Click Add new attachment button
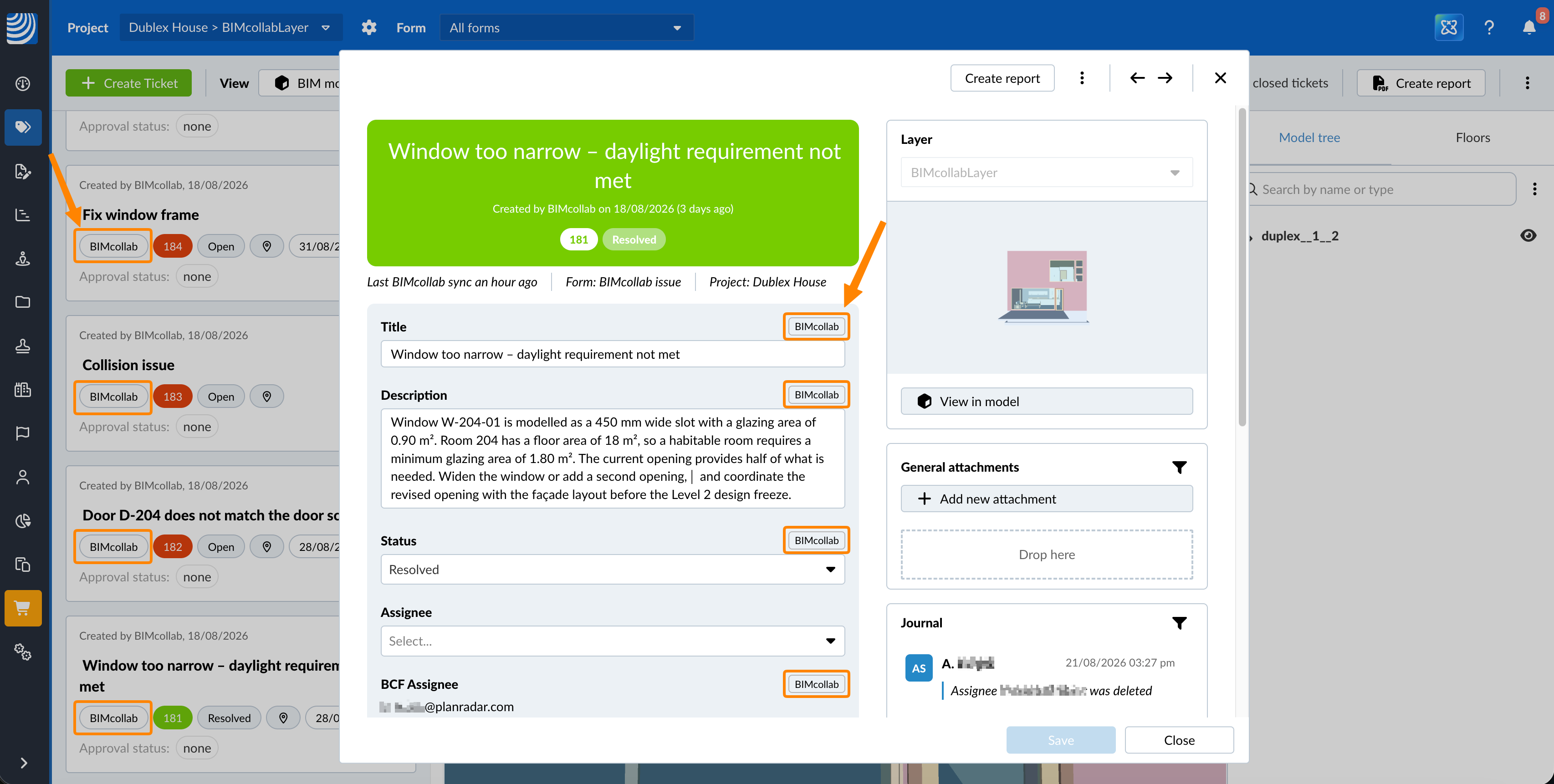Image resolution: width=1554 pixels, height=784 pixels. 1047,499
